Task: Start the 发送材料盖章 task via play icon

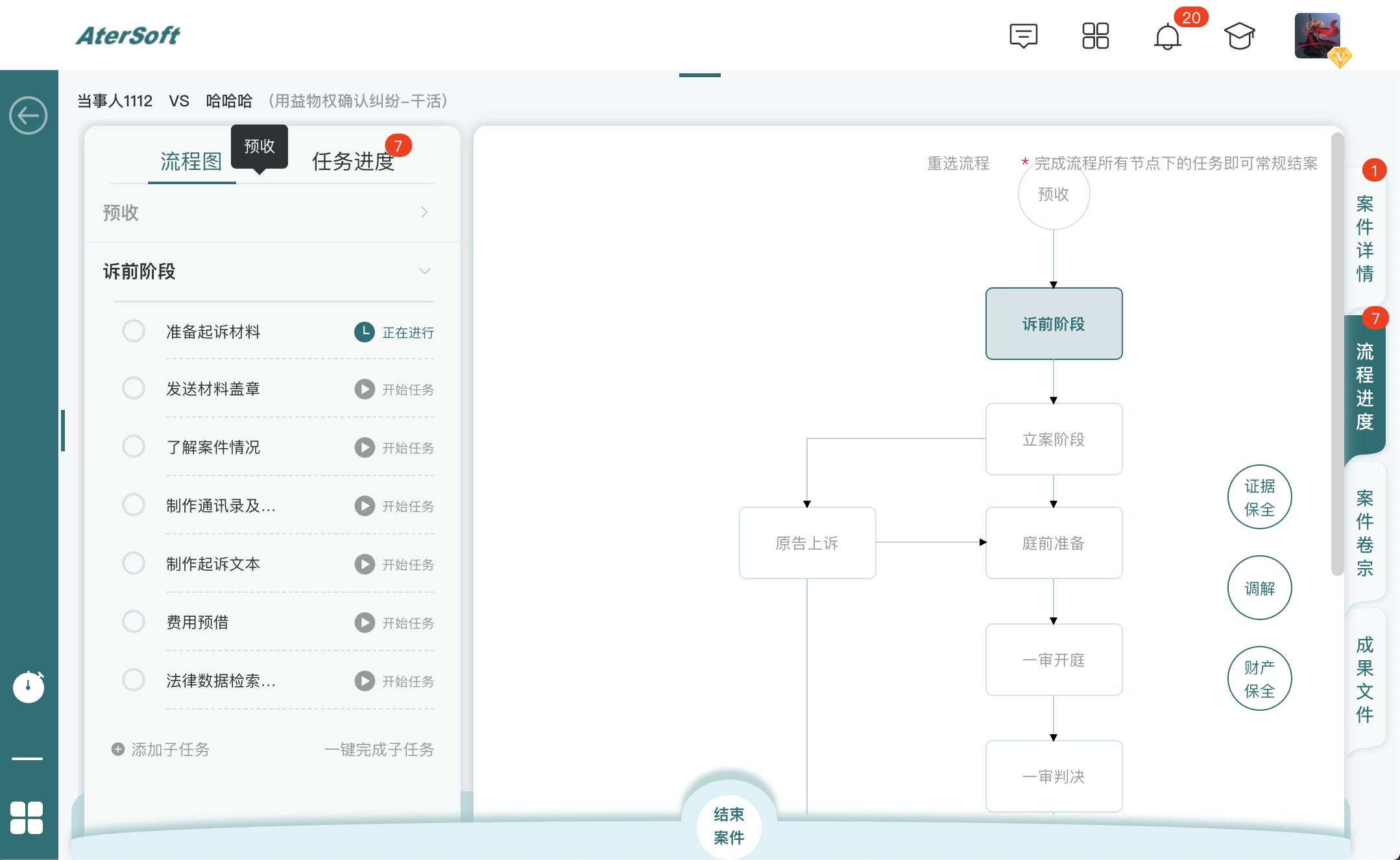Action: pyautogui.click(x=363, y=389)
